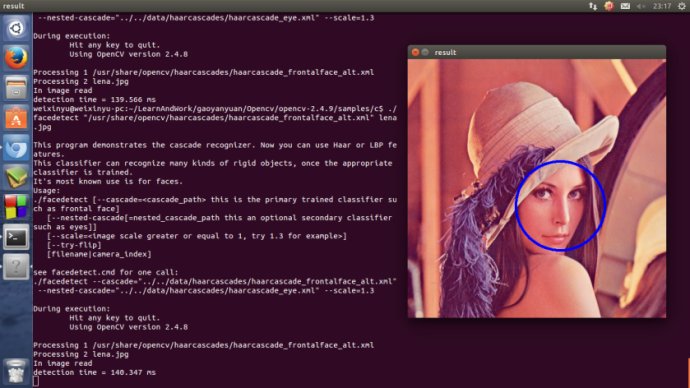Image resolution: width=690 pixels, height=388 pixels.
Task: Click the terminal cursor at the prompt
Action: [36, 381]
